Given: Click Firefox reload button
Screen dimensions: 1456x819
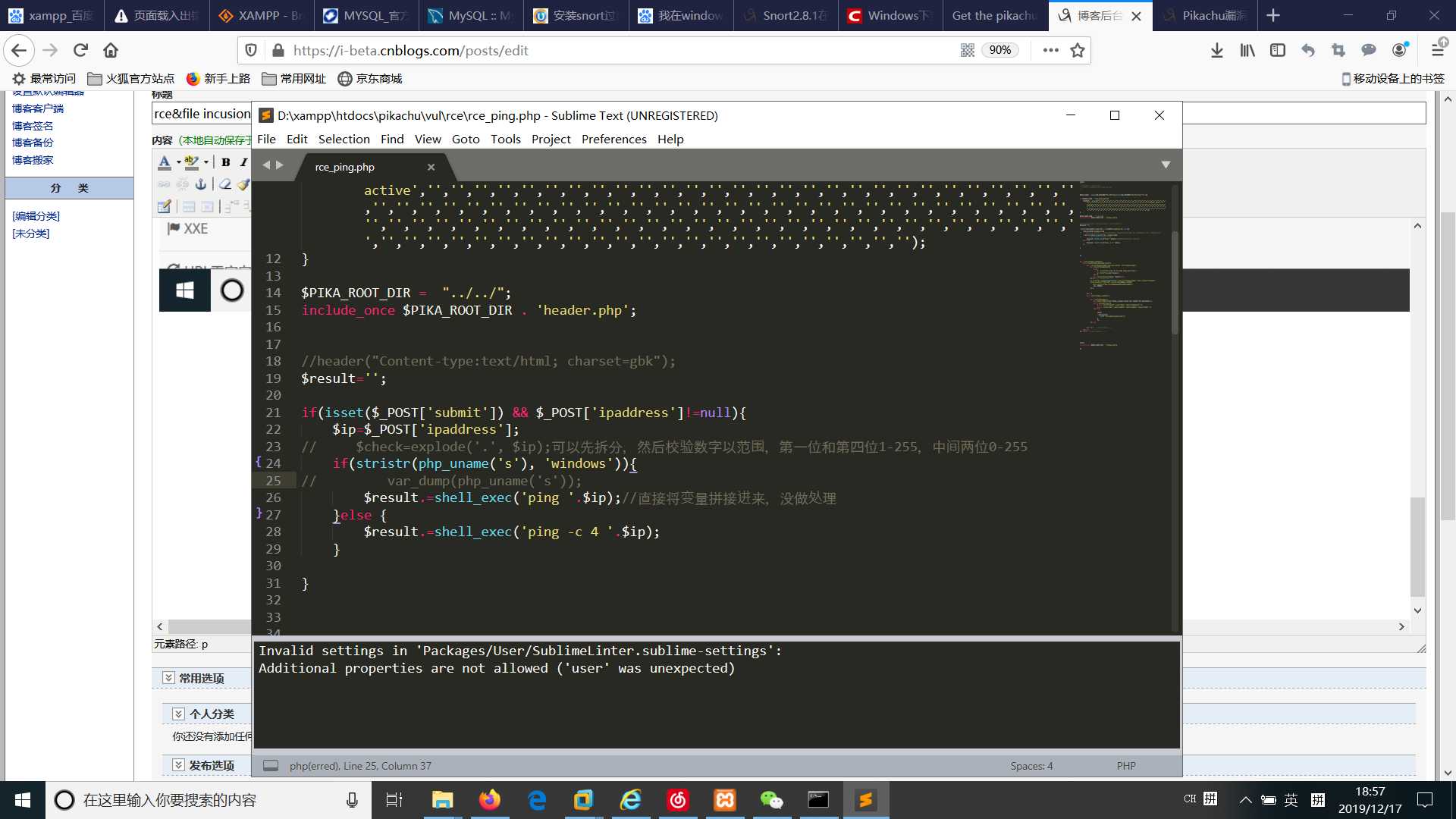Looking at the screenshot, I should (x=80, y=50).
